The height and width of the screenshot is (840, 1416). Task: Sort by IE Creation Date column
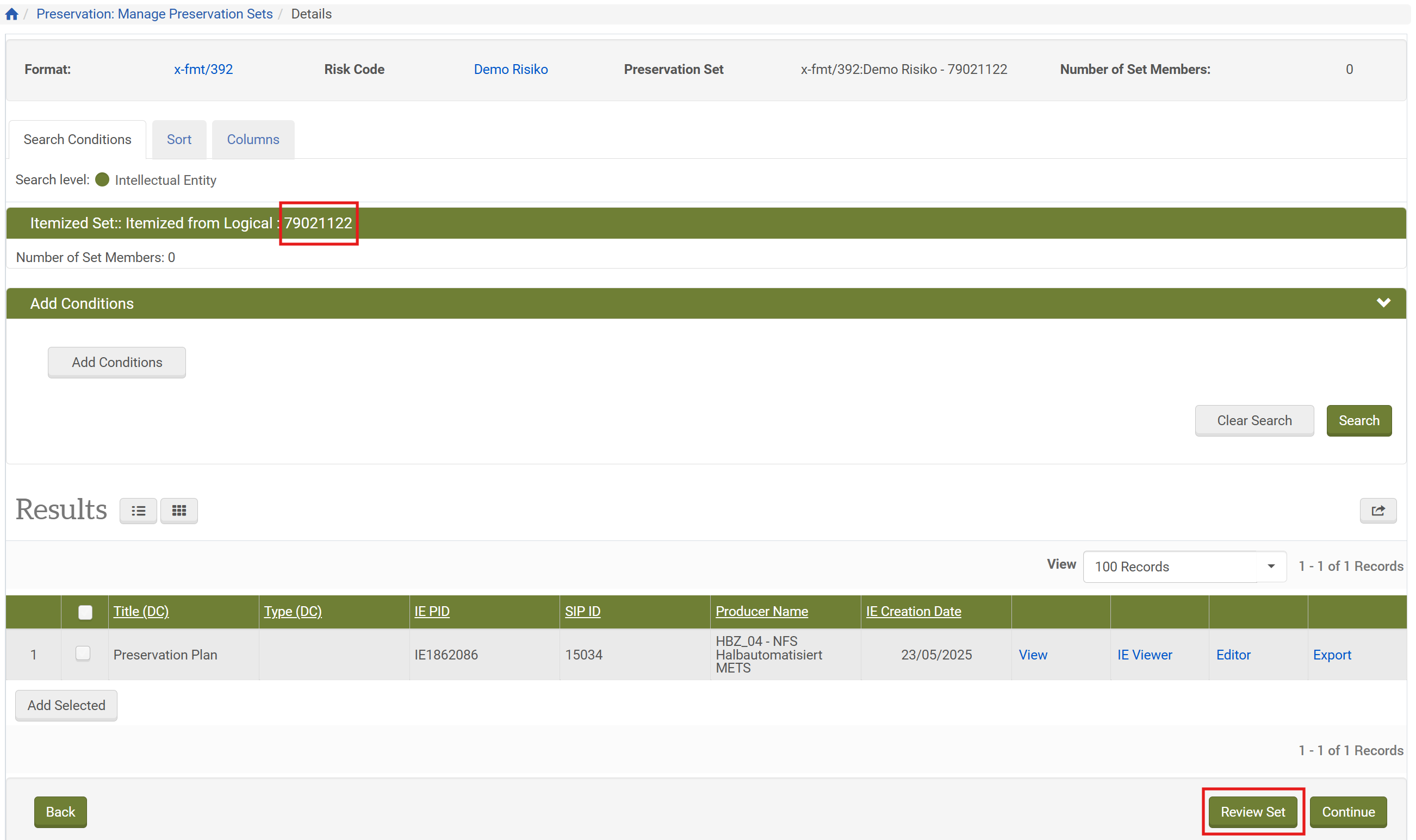[913, 611]
